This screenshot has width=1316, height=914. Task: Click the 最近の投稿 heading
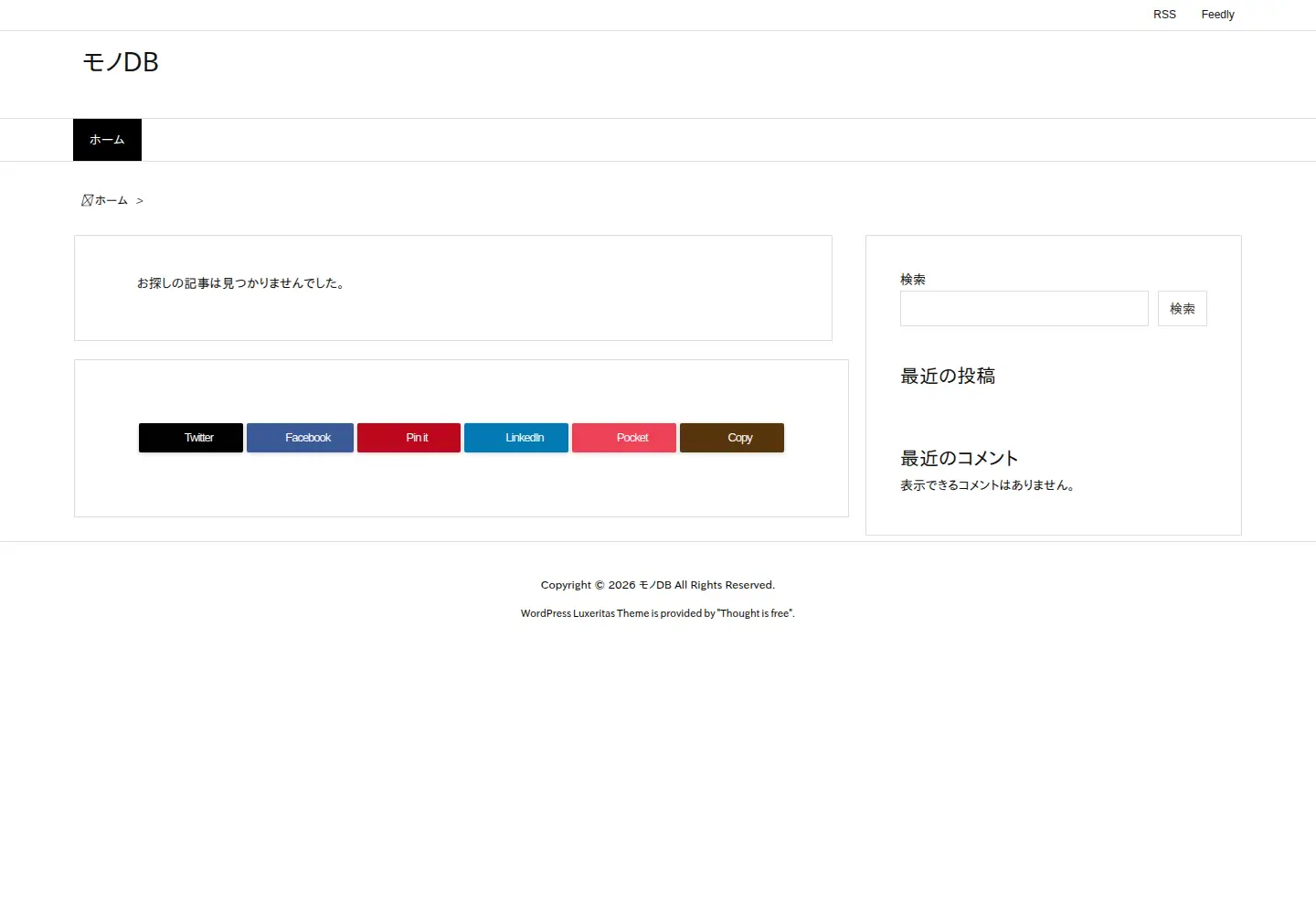pos(948,376)
